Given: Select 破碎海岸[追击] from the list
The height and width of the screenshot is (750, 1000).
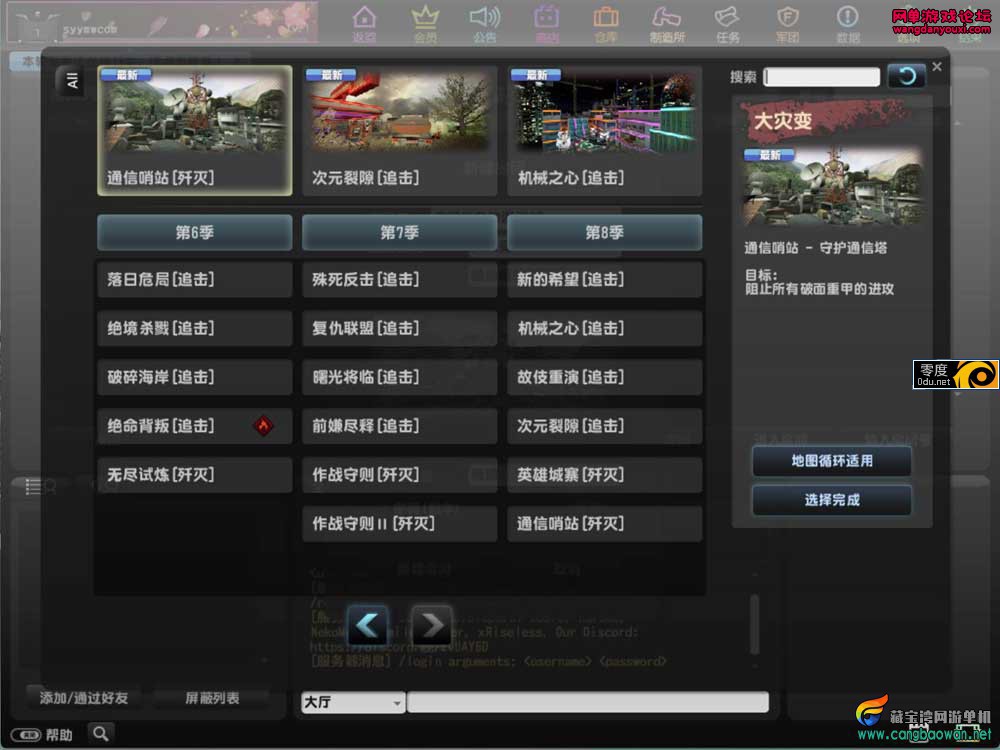Looking at the screenshot, I should point(195,377).
